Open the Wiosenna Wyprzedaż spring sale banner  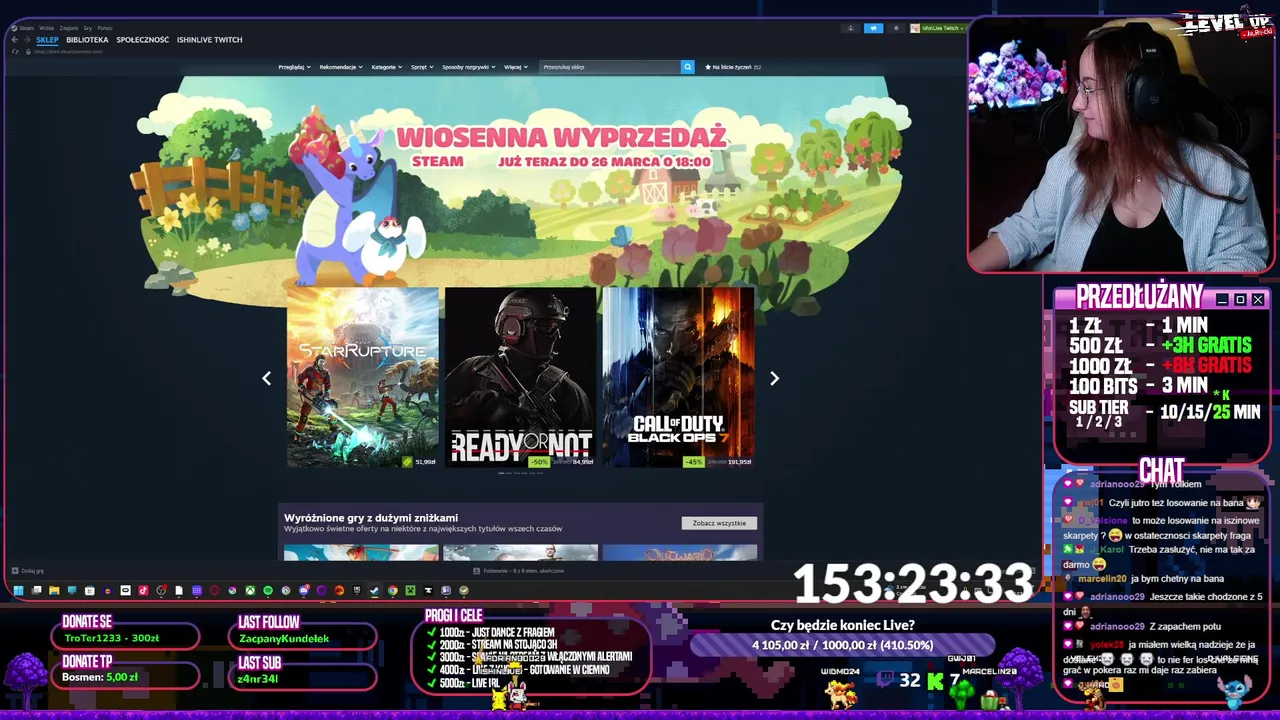520,180
